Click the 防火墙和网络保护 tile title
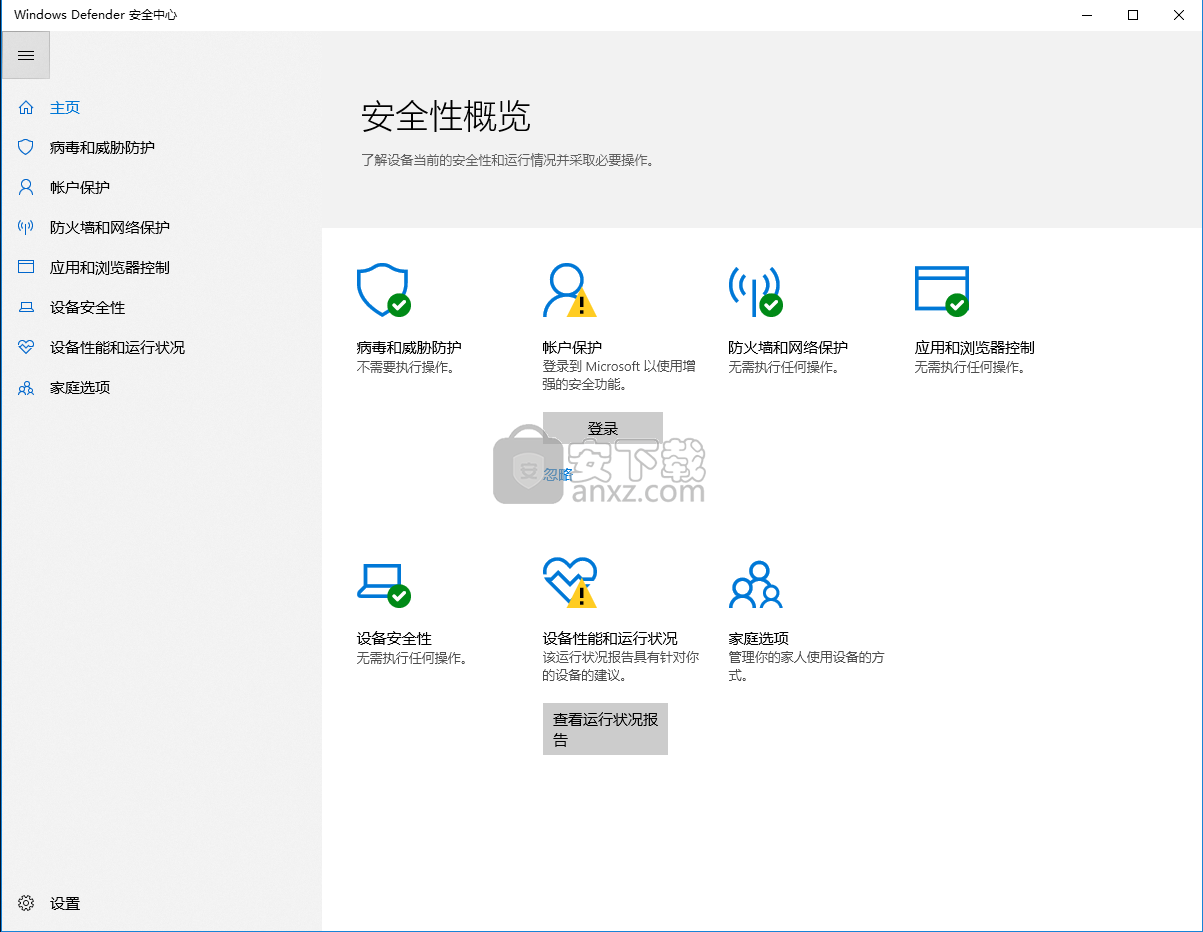This screenshot has height=932, width=1203. [x=788, y=347]
